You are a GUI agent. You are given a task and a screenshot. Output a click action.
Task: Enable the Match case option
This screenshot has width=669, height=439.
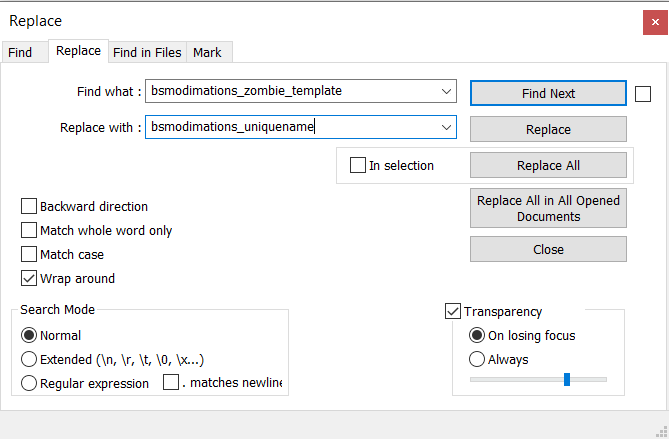[x=29, y=255]
